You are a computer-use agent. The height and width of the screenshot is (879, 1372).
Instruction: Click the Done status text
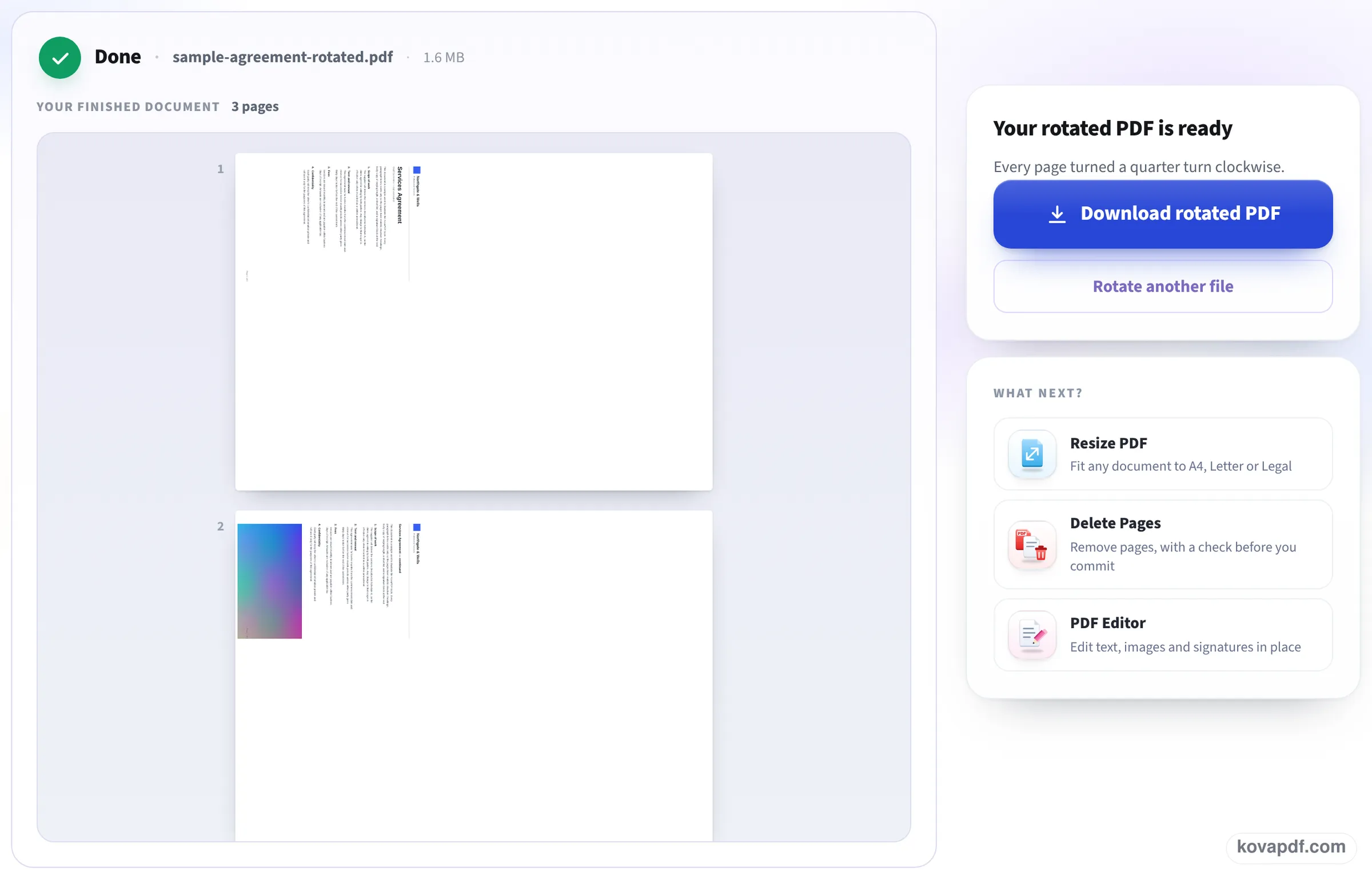tap(118, 57)
